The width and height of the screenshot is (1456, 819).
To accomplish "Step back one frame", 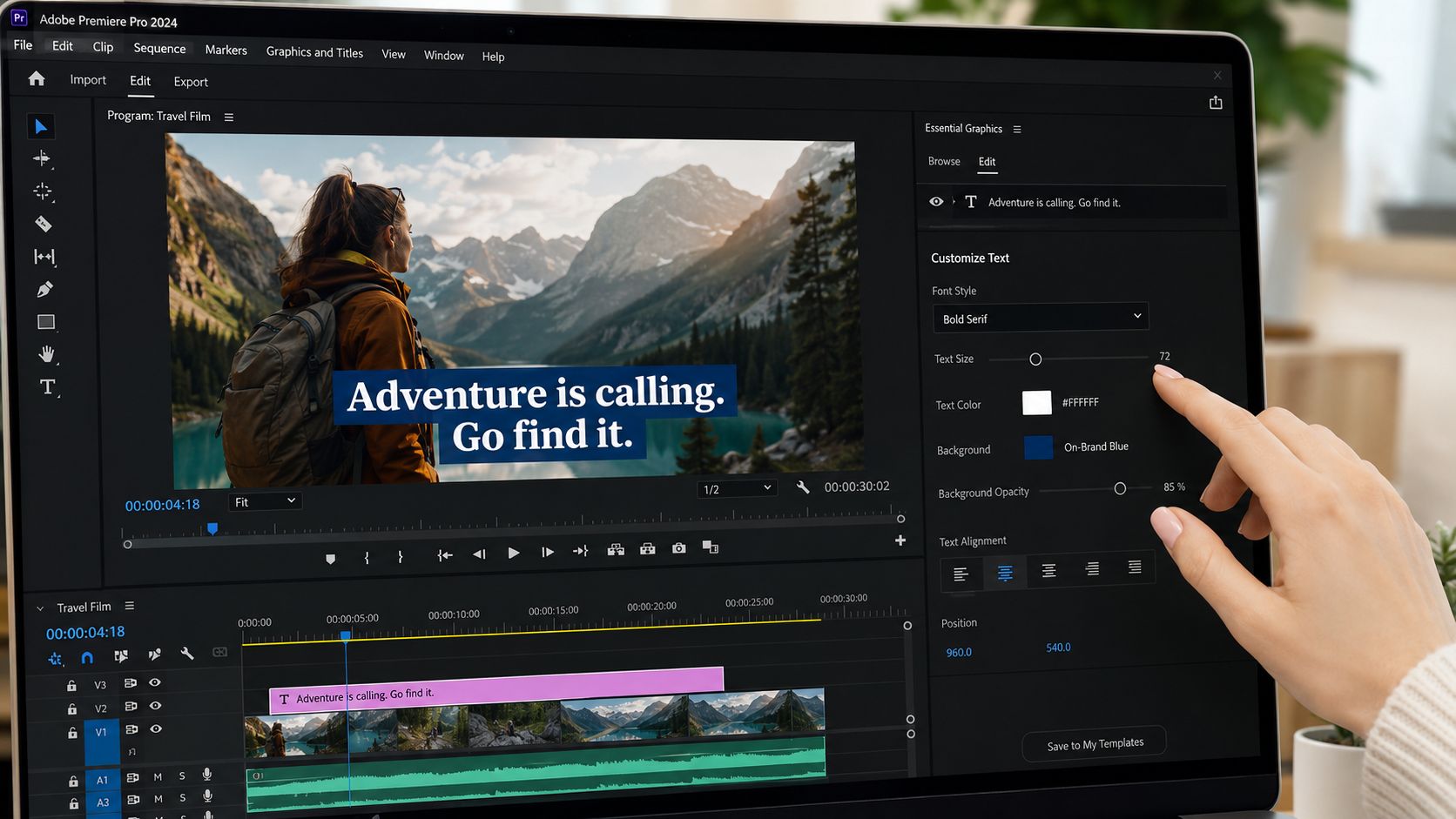I will pos(479,554).
